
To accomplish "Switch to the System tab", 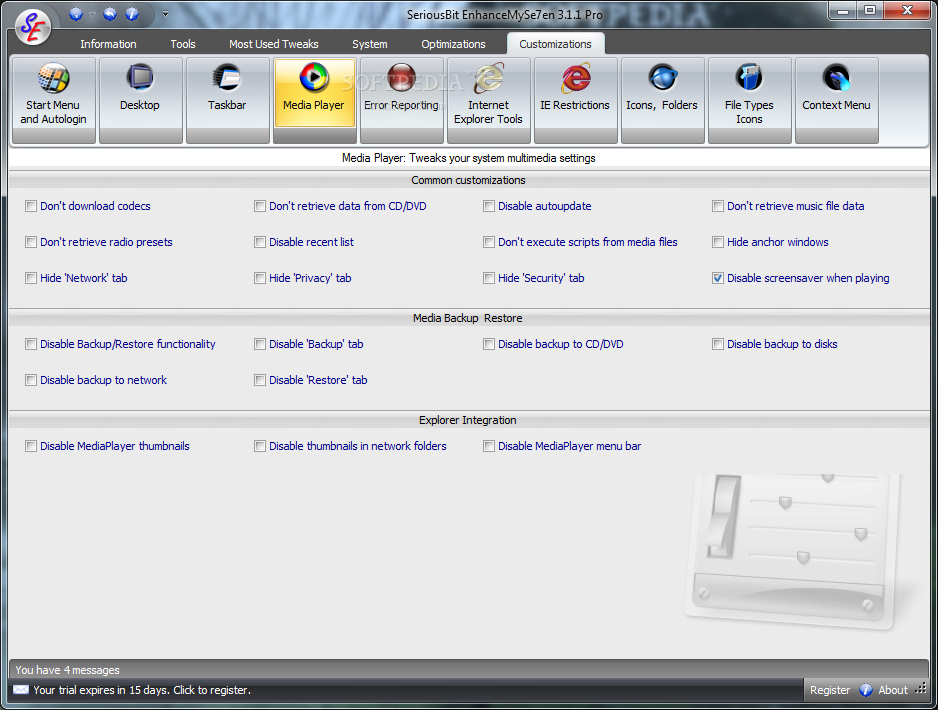I will coord(370,44).
